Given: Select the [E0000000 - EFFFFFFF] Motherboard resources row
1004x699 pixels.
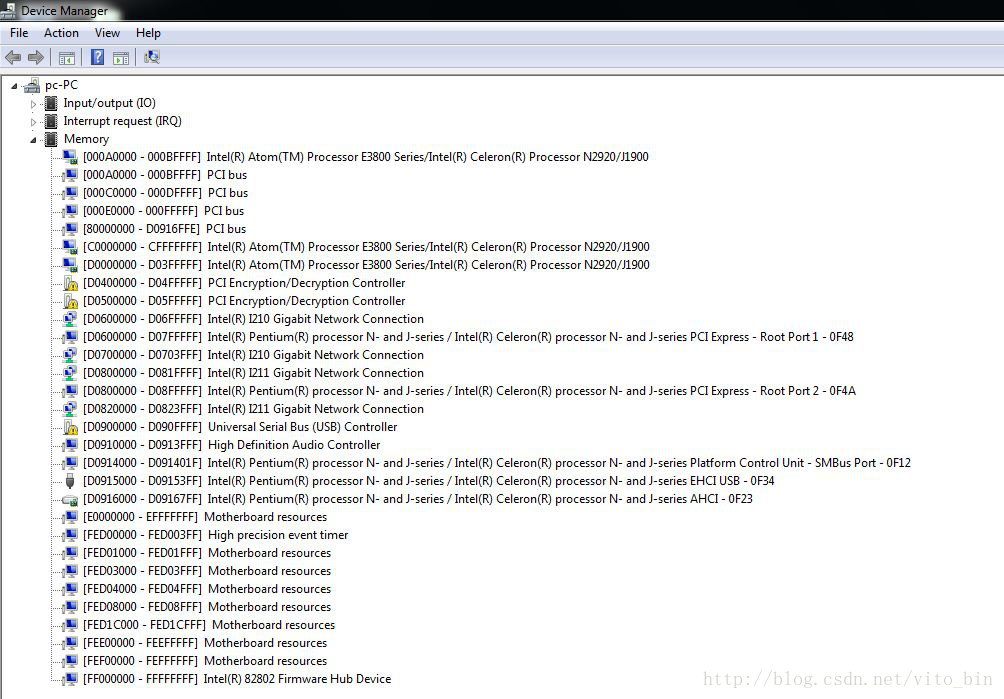Looking at the screenshot, I should (205, 517).
